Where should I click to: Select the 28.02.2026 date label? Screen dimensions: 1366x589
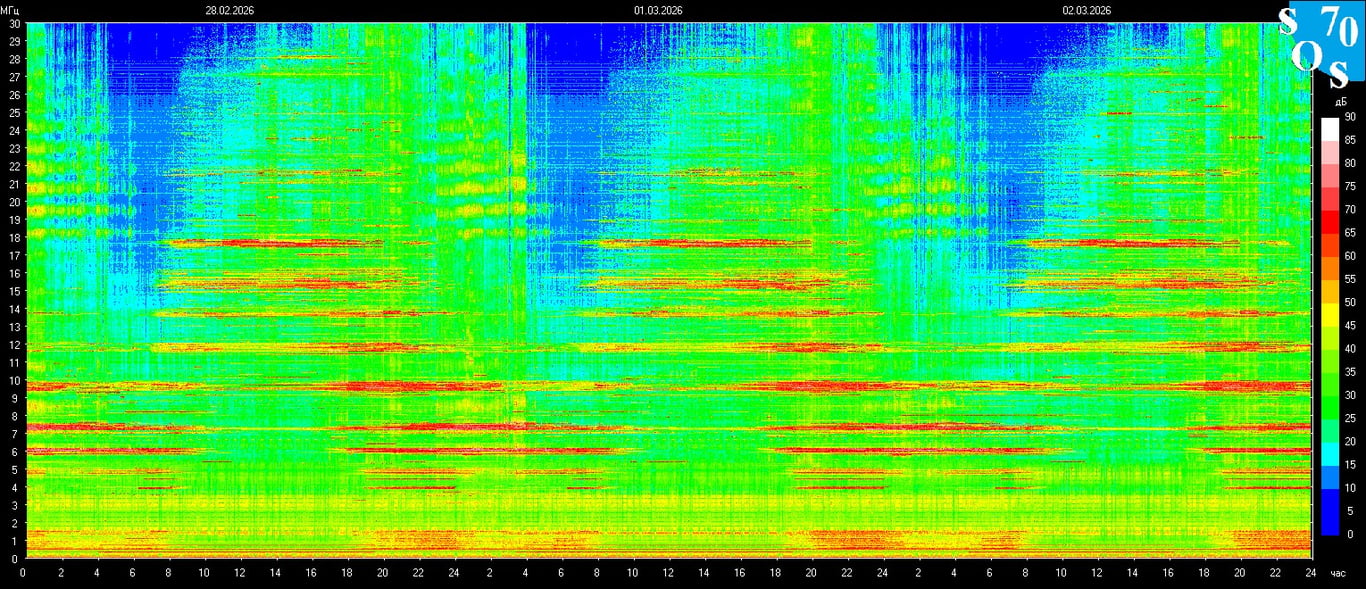pyautogui.click(x=230, y=10)
